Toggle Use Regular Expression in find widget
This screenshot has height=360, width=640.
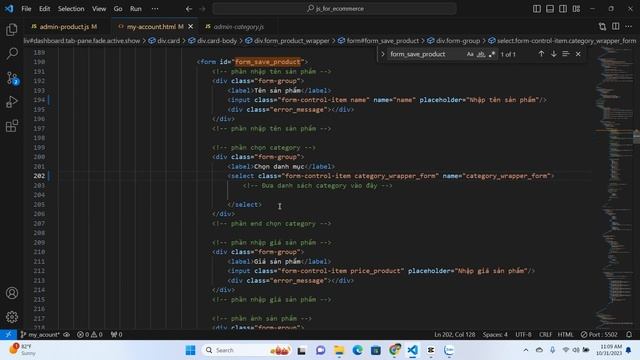(492, 54)
